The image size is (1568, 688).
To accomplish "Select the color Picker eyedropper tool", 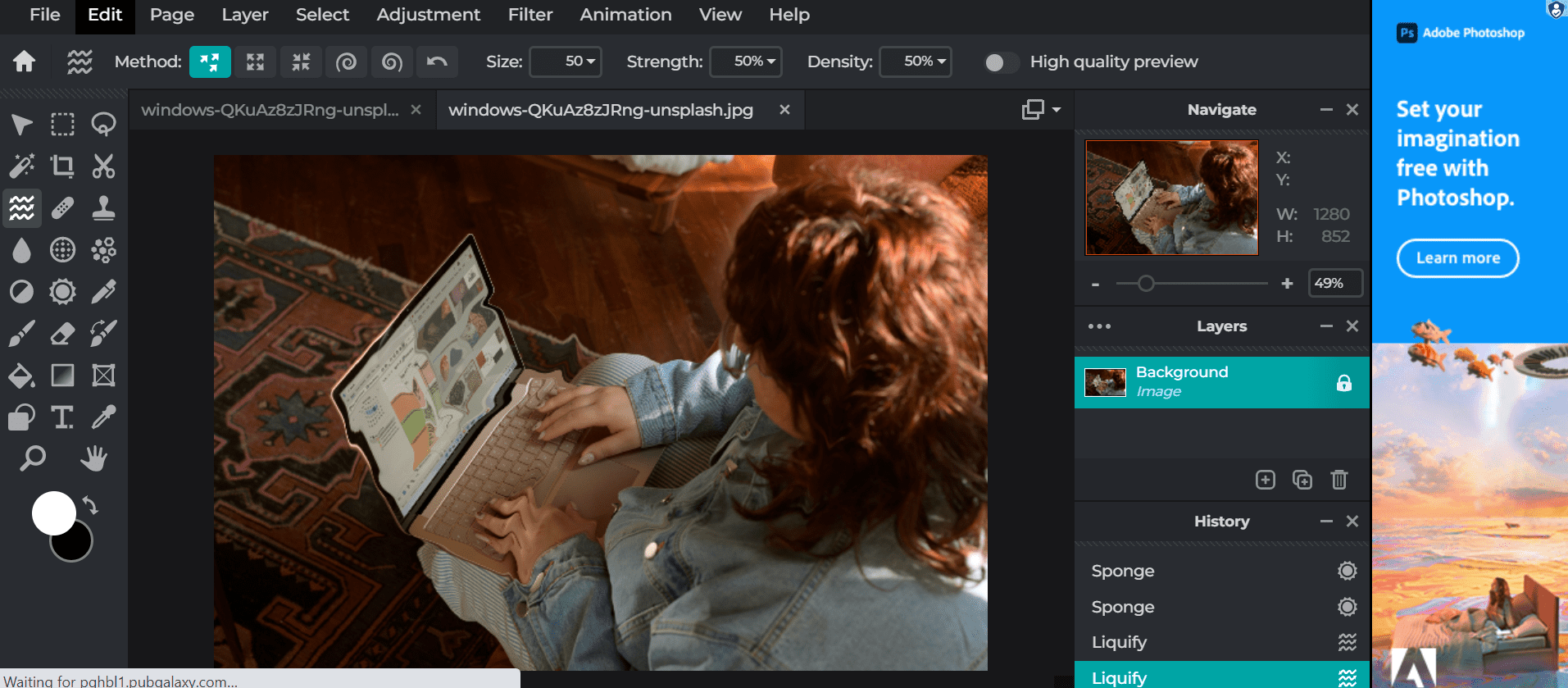I will click(x=103, y=417).
